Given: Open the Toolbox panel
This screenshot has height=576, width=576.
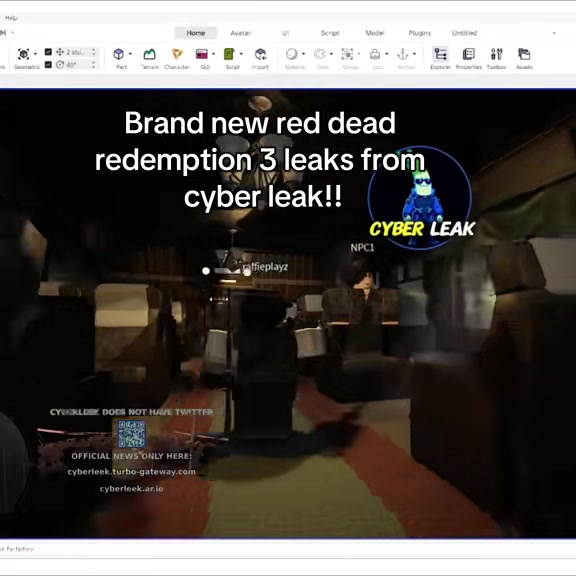Looking at the screenshot, I should pos(496,54).
